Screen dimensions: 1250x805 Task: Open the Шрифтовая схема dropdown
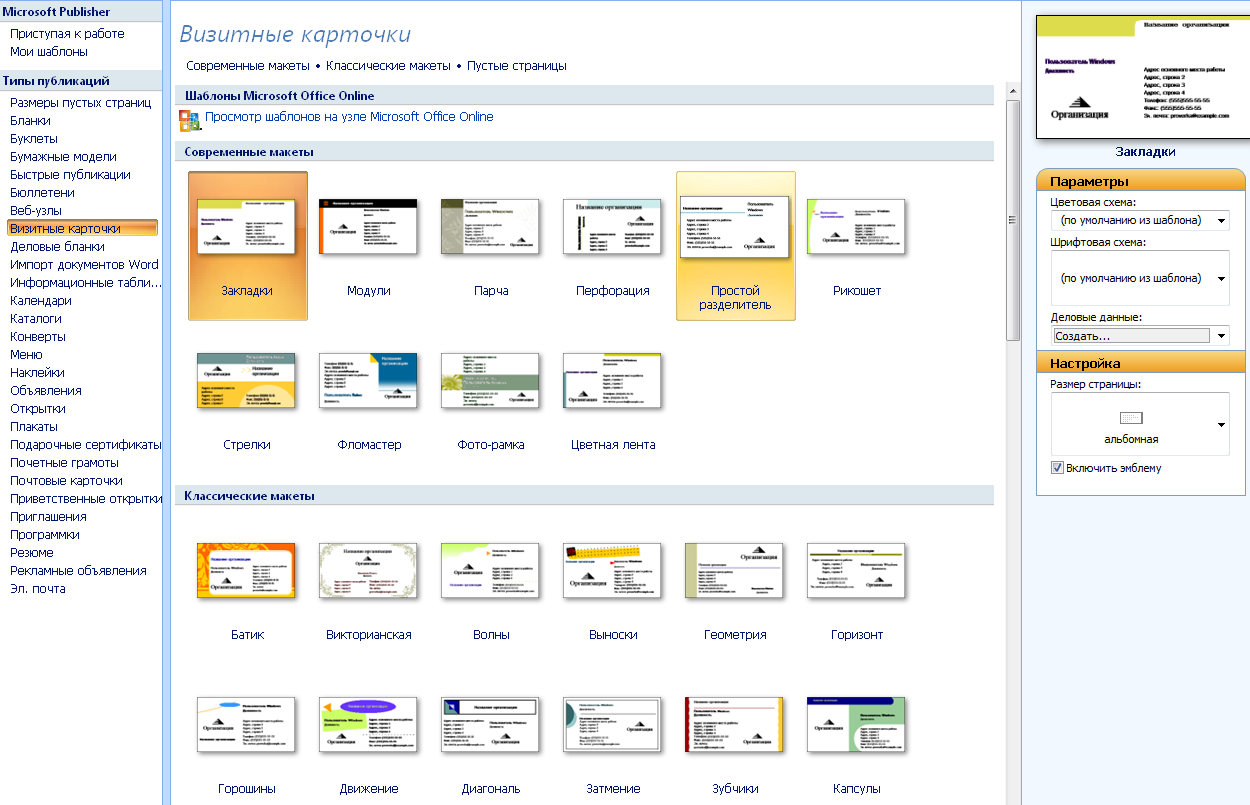1140,278
